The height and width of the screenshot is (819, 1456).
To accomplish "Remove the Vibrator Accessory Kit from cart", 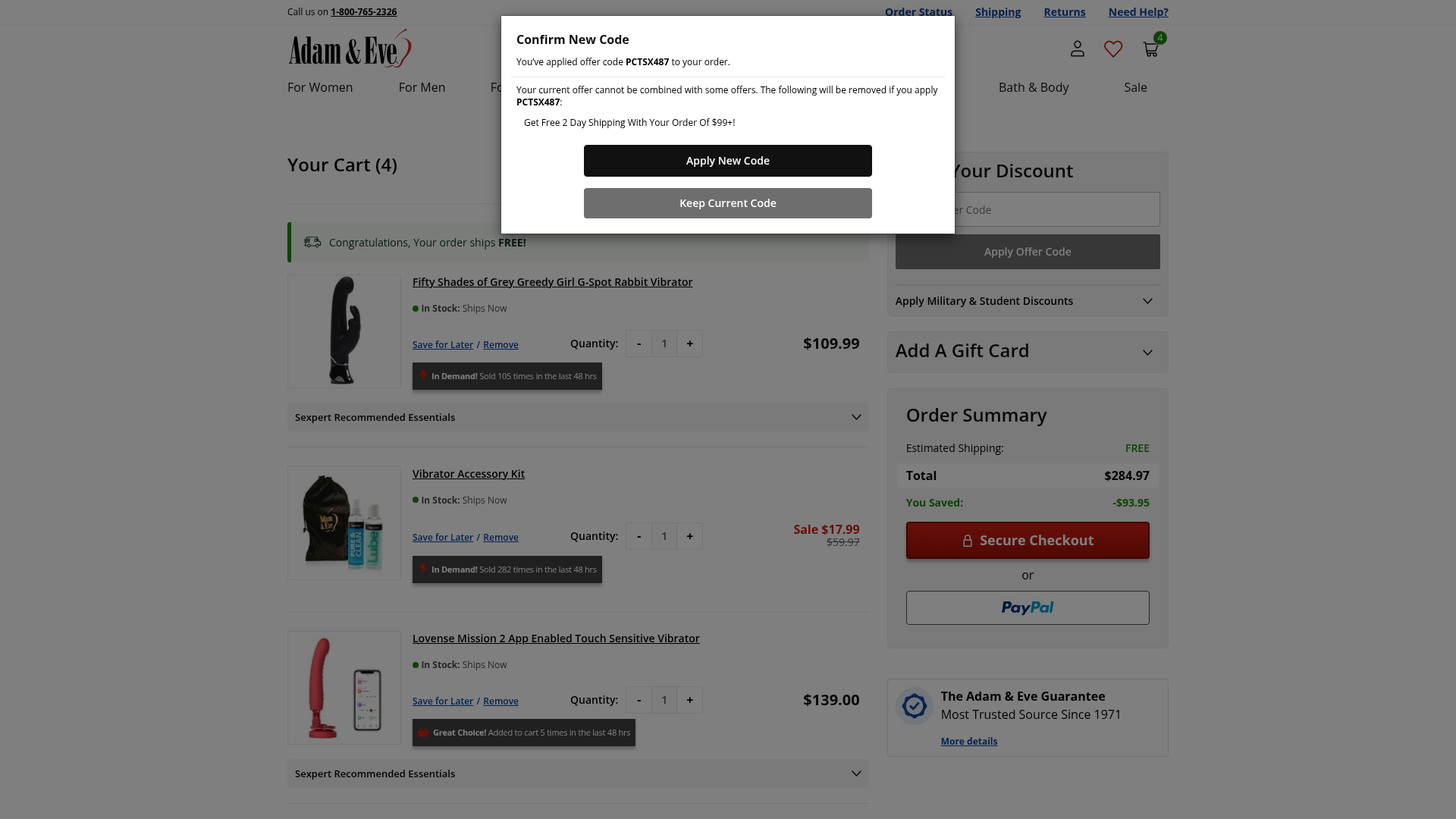I will [x=500, y=537].
